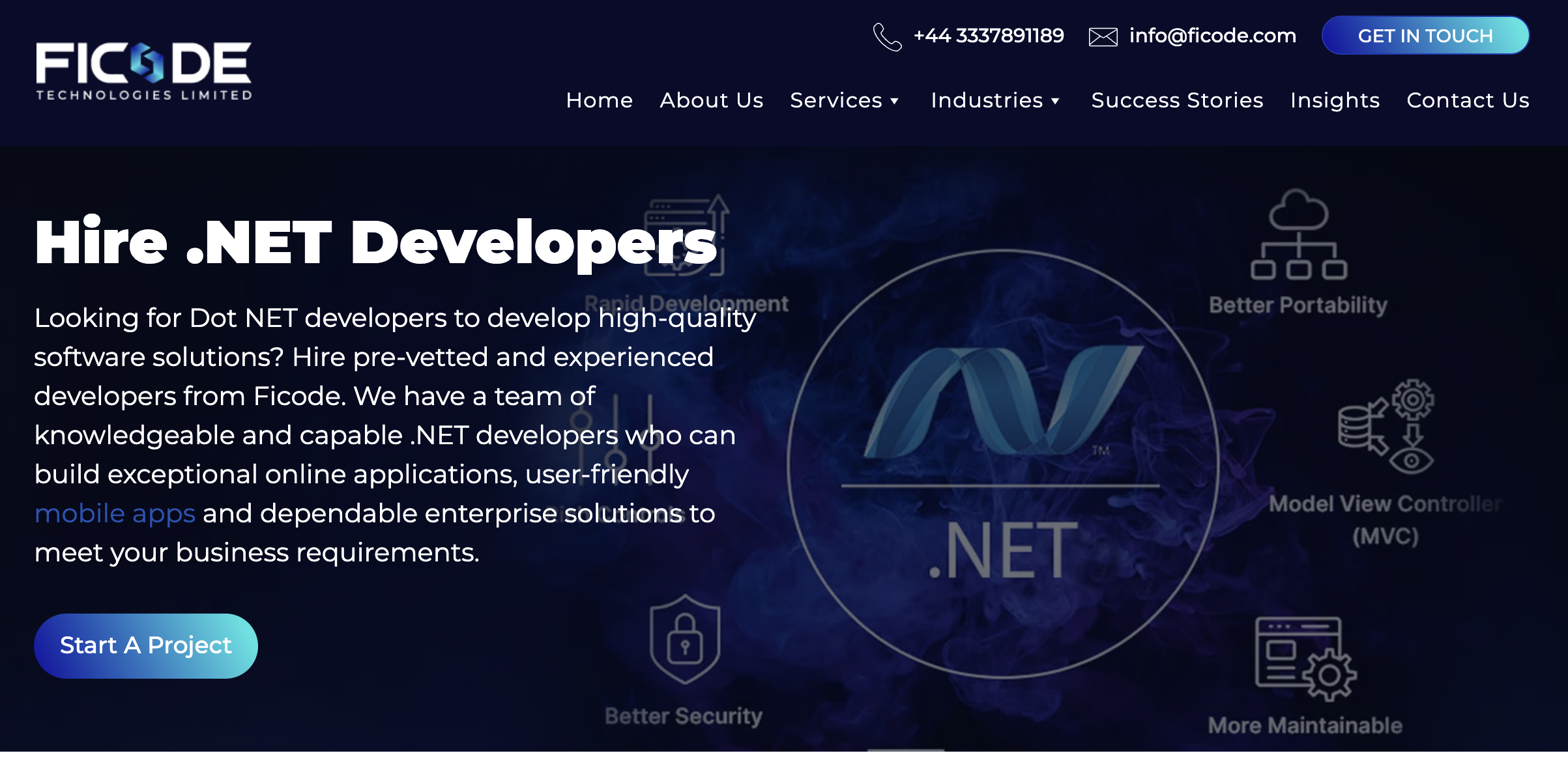Expand the Industries dropdown arrow
The width and height of the screenshot is (1568, 779).
(1054, 101)
